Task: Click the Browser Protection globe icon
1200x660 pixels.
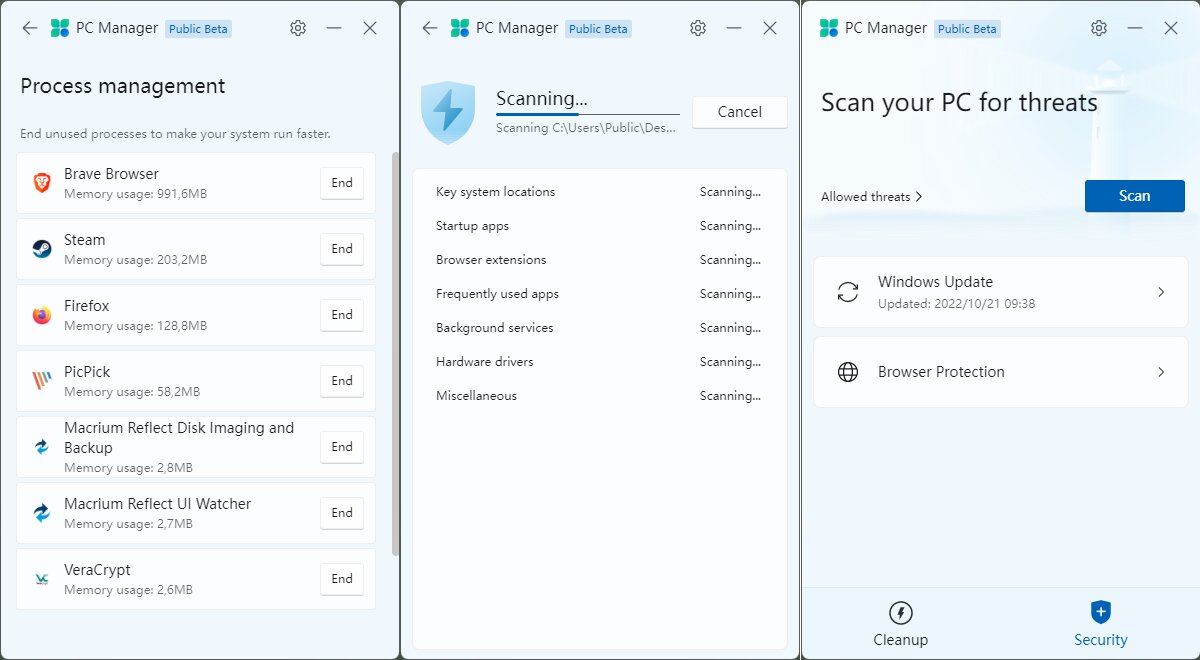Action: (848, 372)
